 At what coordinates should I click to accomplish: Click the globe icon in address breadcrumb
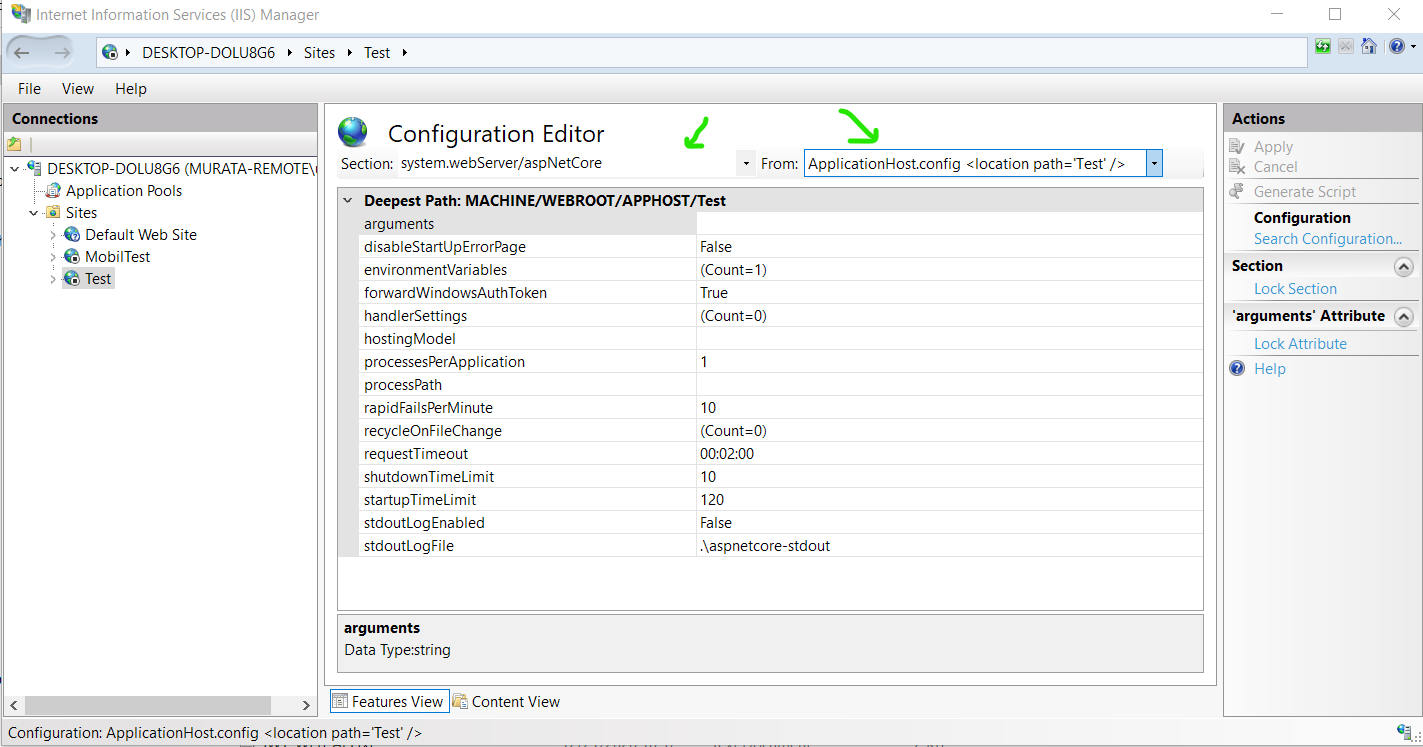coord(110,53)
